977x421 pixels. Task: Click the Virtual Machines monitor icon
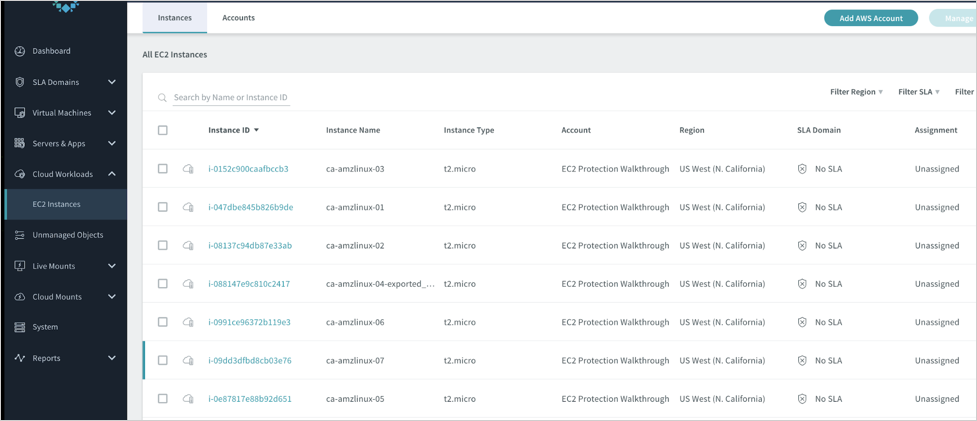pos(19,113)
